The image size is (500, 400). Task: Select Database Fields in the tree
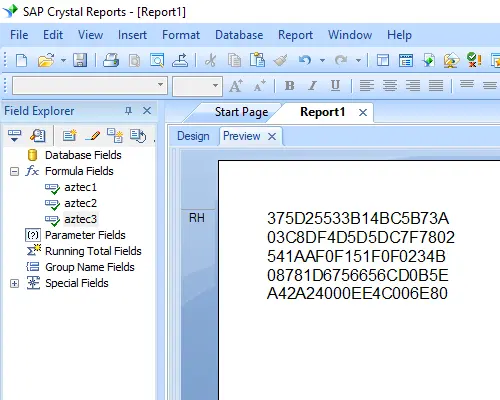click(x=83, y=155)
